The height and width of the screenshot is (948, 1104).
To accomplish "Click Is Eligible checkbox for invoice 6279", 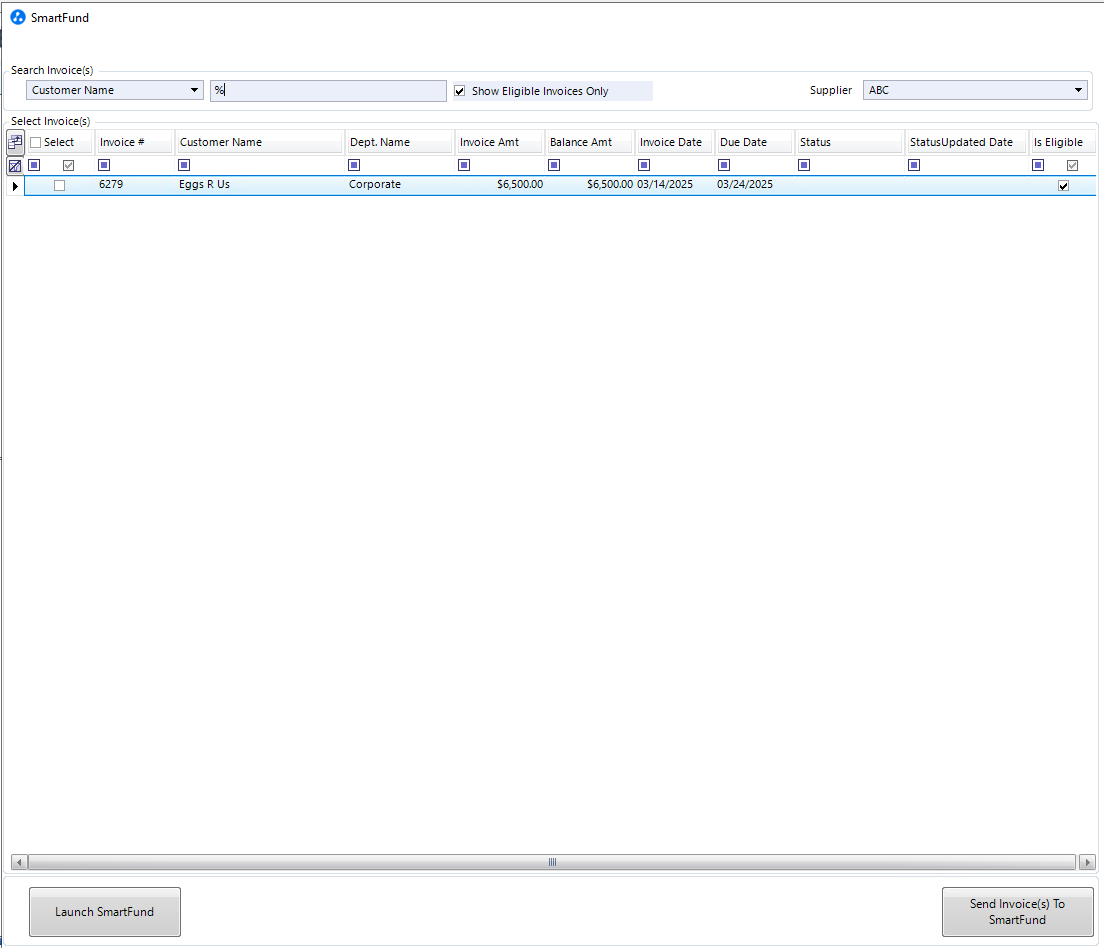I will pyautogui.click(x=1063, y=186).
